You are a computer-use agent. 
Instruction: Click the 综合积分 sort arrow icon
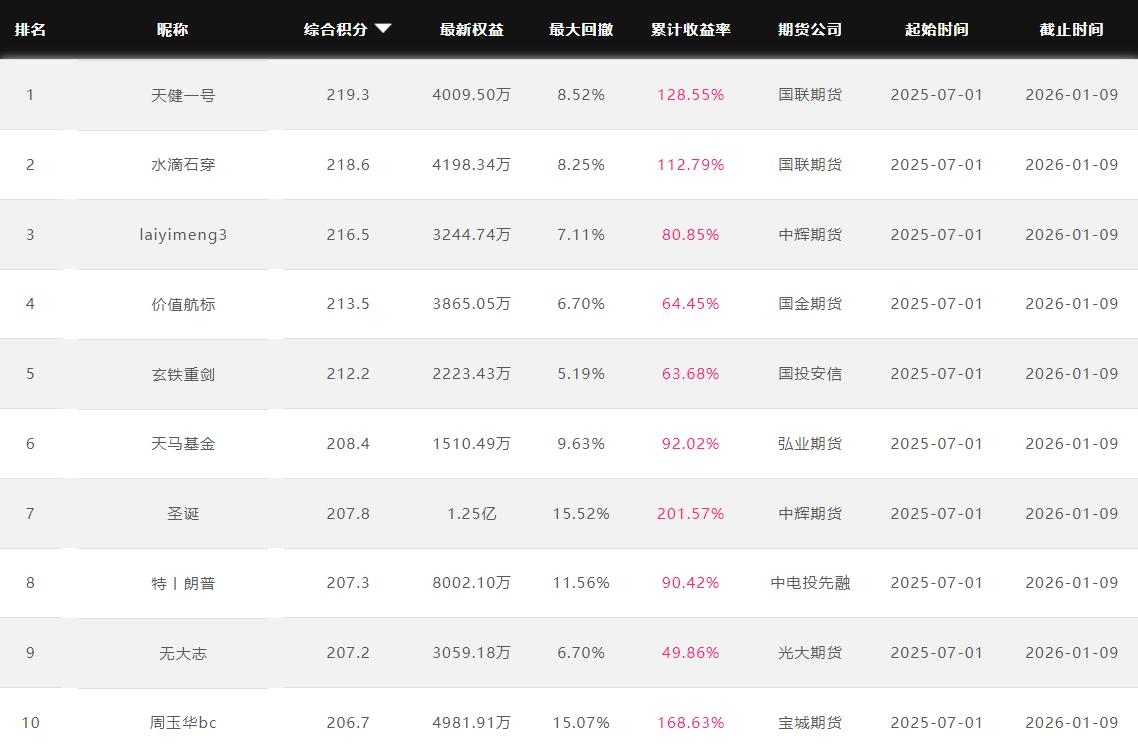pos(383,29)
